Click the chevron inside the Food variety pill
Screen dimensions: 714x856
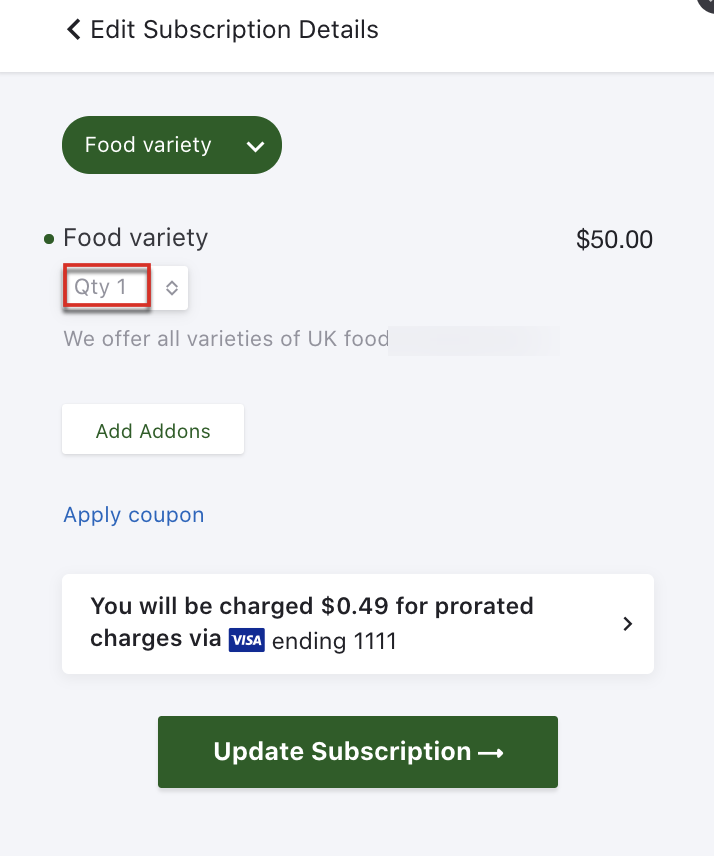255,146
